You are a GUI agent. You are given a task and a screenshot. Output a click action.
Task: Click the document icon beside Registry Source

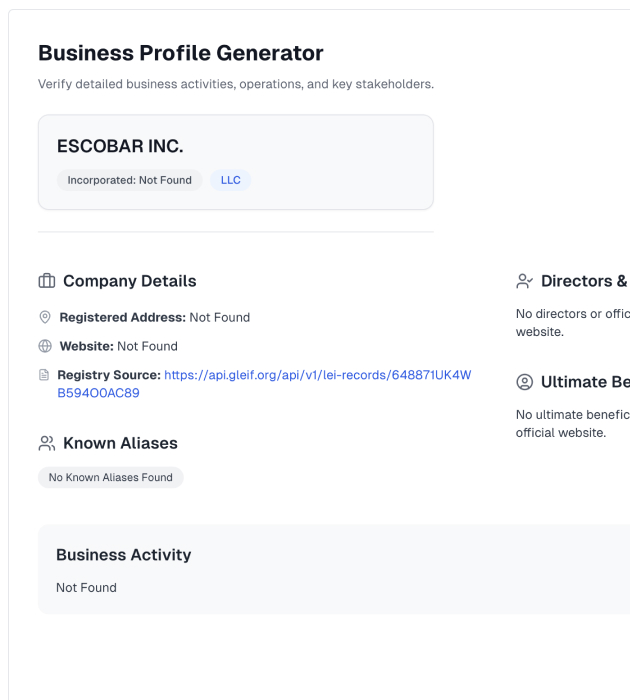[44, 375]
